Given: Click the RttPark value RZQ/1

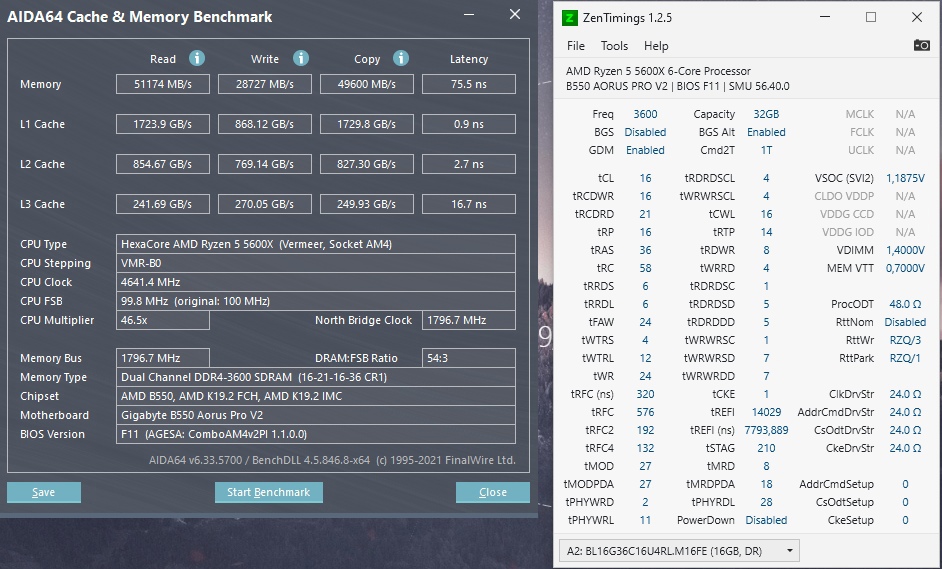Looking at the screenshot, I should click(905, 358).
